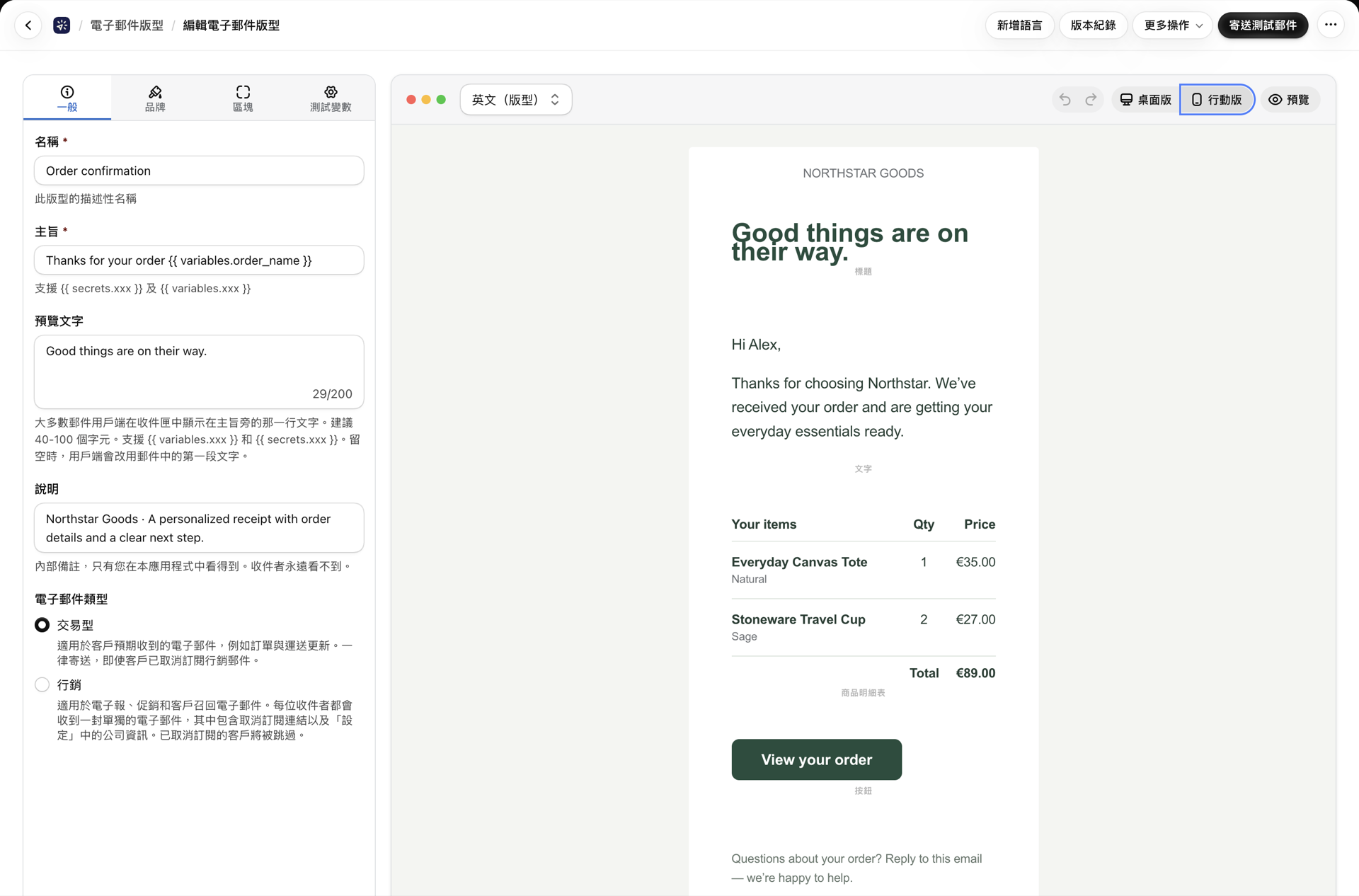Click the Stoneware Travel Cup row
The image size is (1359, 896).
[863, 627]
